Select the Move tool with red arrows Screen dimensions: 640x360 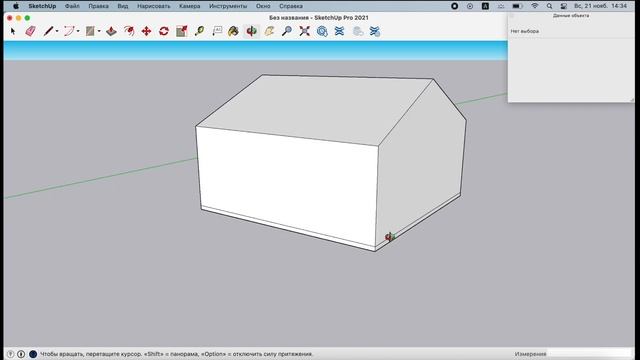pos(146,31)
